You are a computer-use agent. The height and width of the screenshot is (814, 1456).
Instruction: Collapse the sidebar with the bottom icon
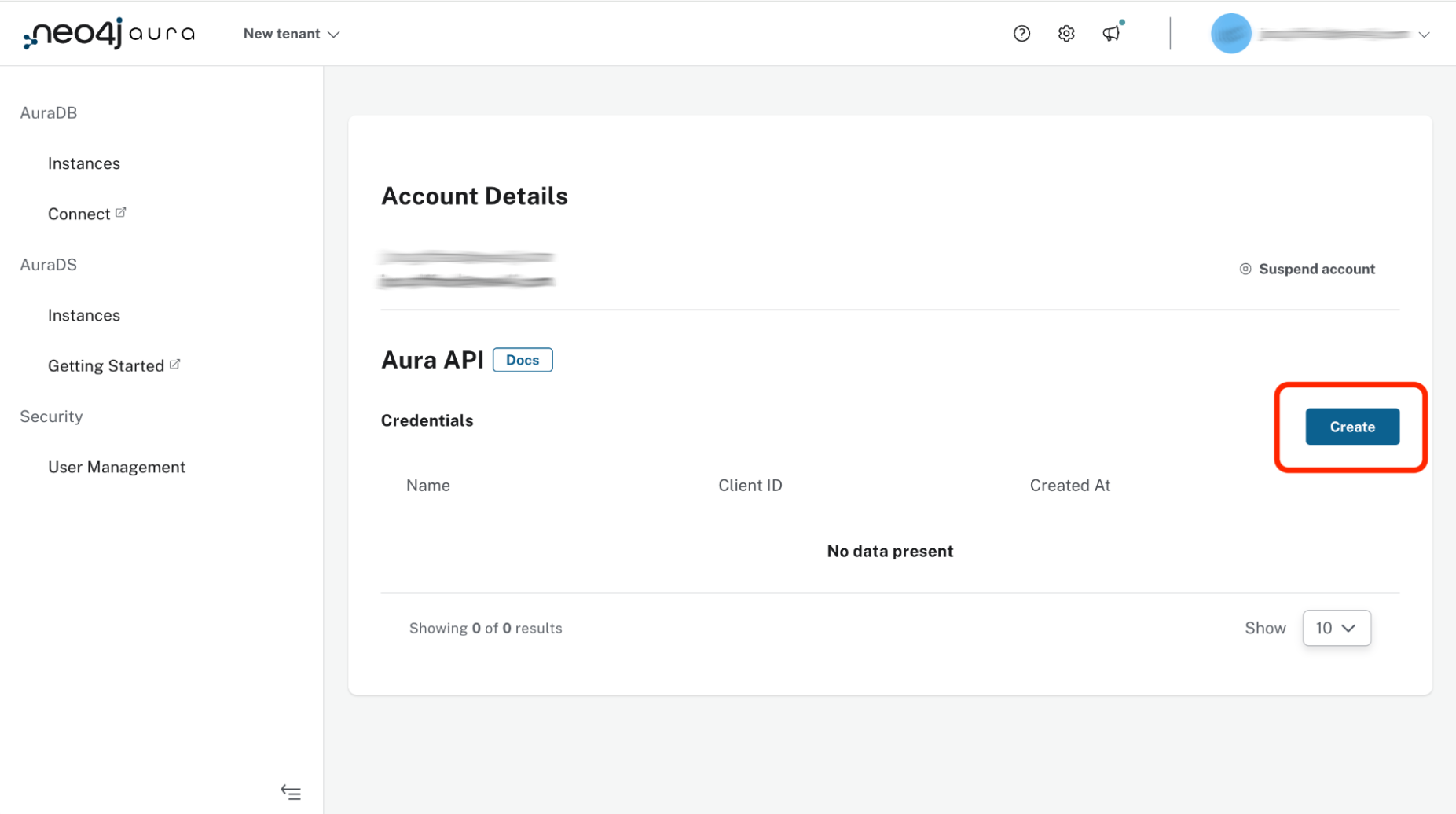(291, 793)
